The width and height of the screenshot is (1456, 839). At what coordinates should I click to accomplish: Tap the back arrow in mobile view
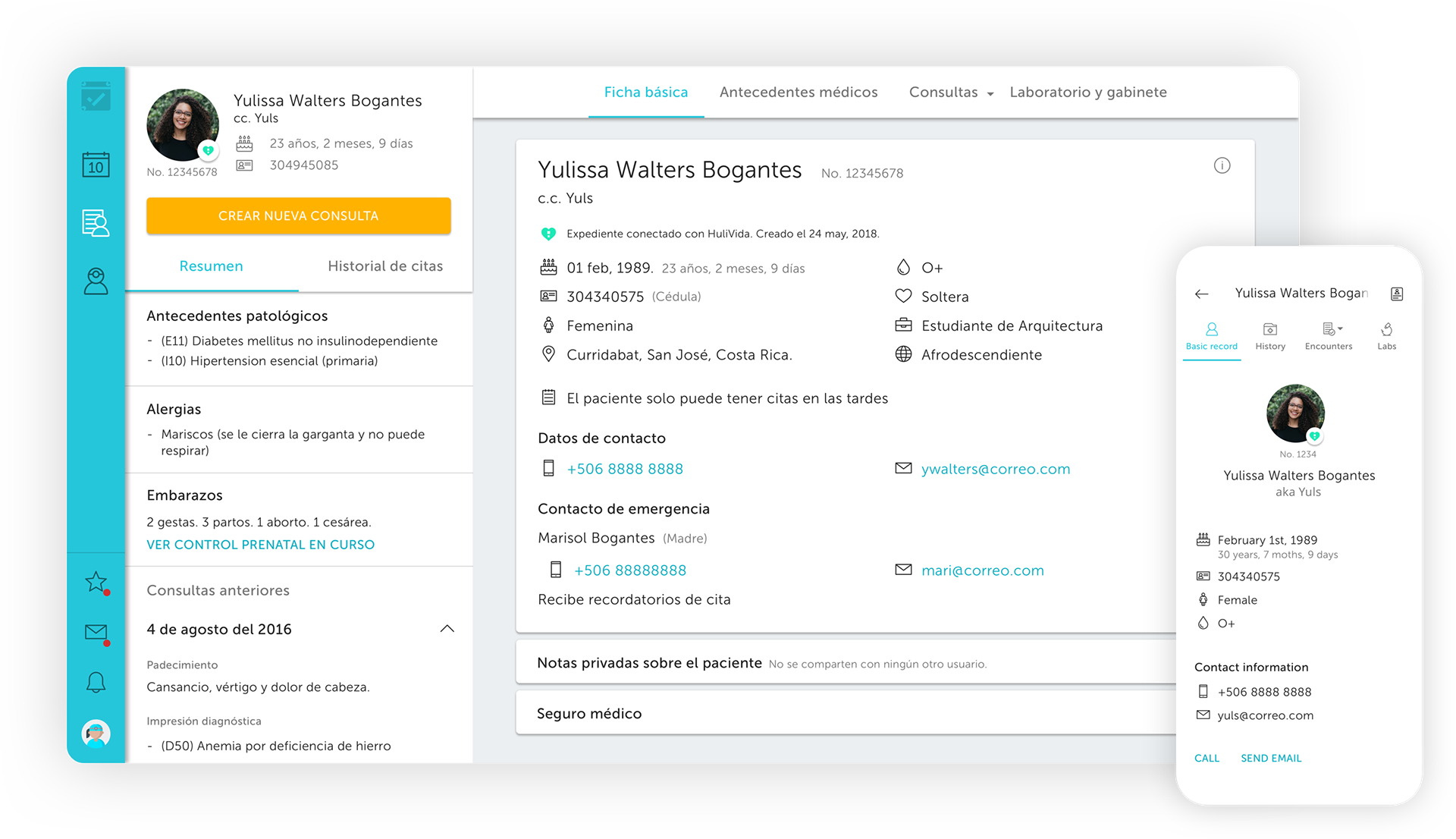[x=1201, y=294]
